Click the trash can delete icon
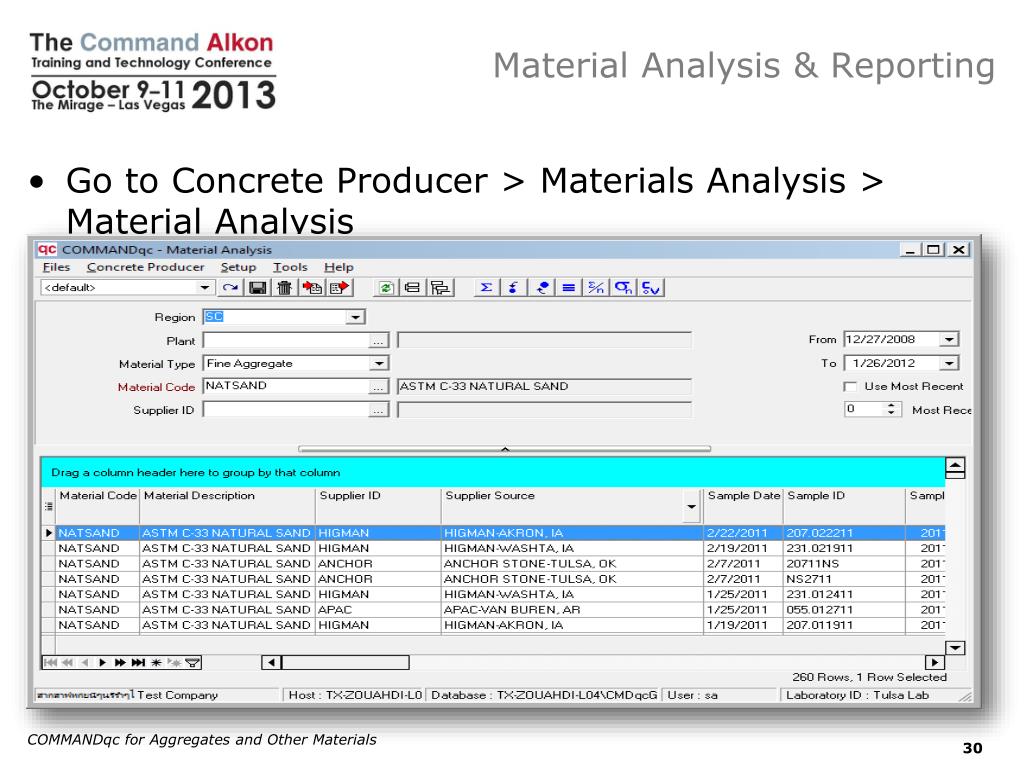The height and width of the screenshot is (768, 1024). [284, 287]
